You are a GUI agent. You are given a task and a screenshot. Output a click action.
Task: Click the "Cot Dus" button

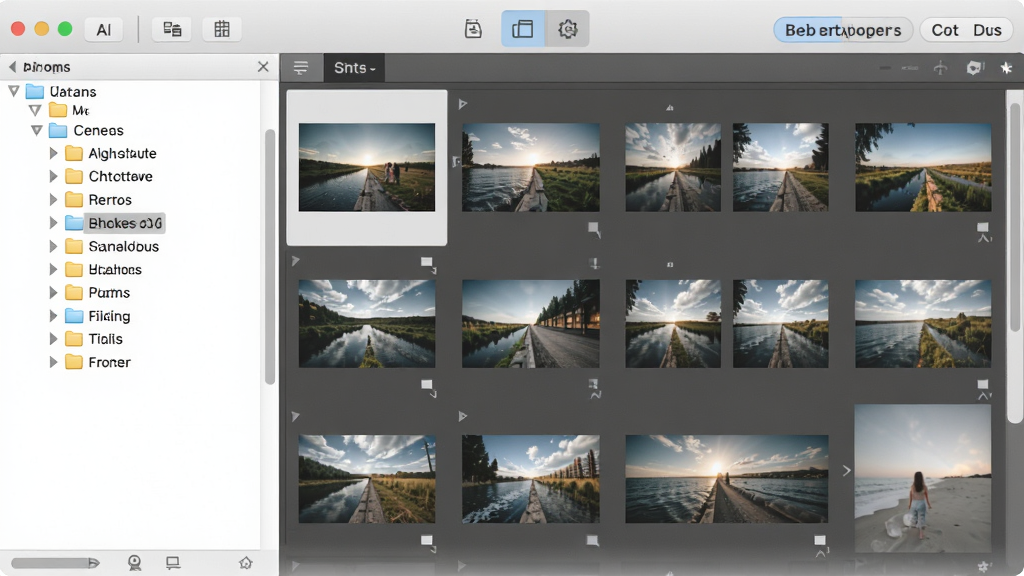[x=966, y=30]
